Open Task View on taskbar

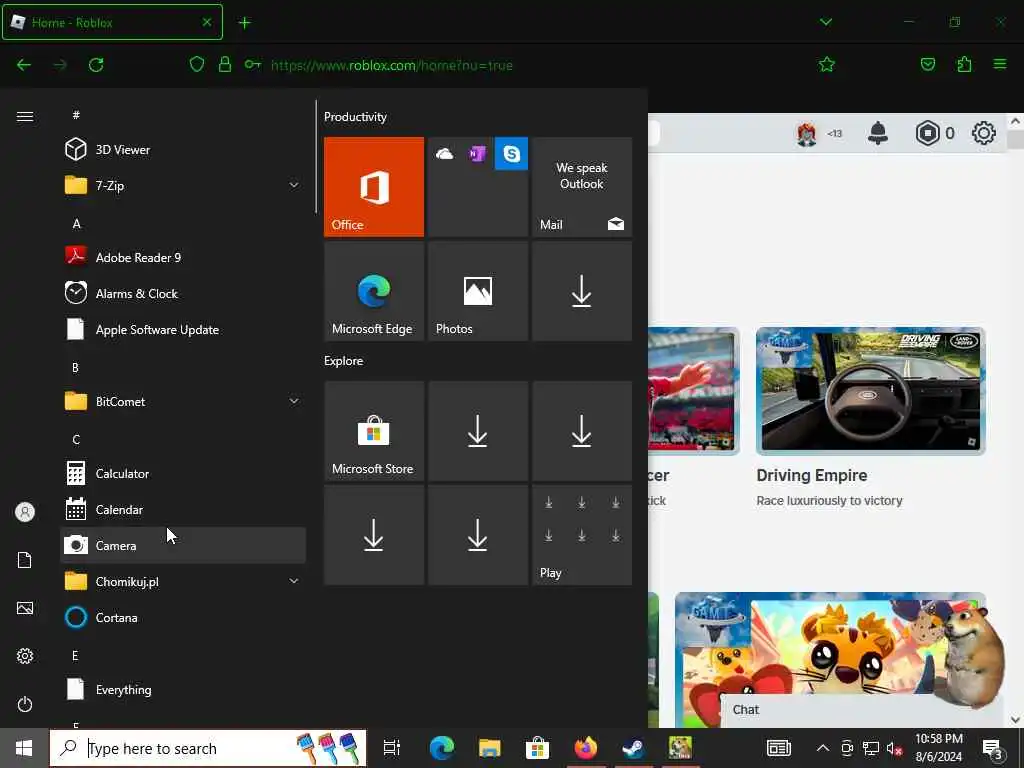392,748
